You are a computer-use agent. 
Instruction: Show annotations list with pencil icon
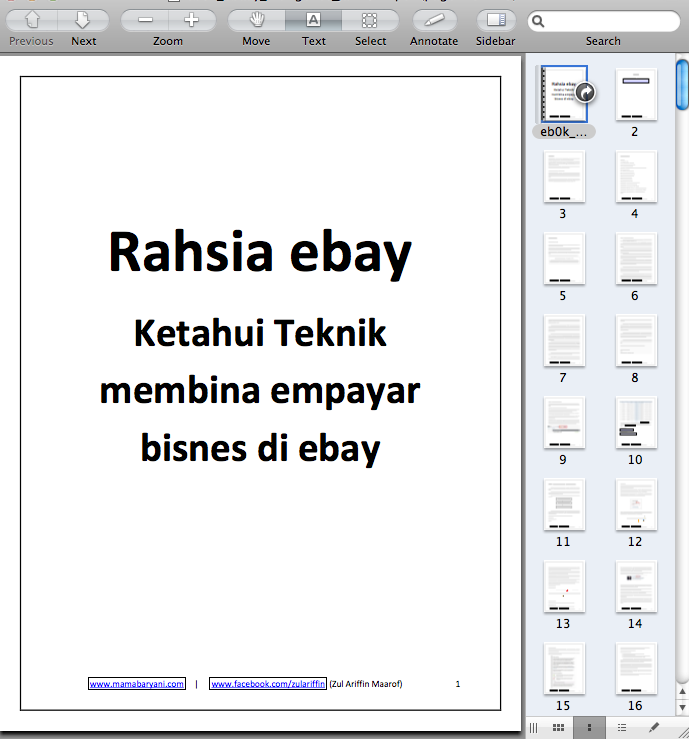coord(654,727)
